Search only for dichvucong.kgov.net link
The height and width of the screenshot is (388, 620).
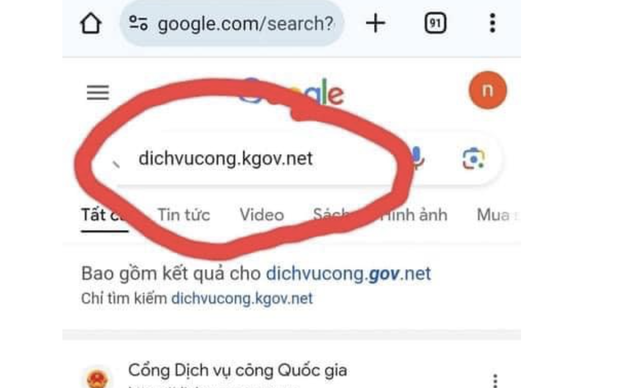(x=242, y=299)
